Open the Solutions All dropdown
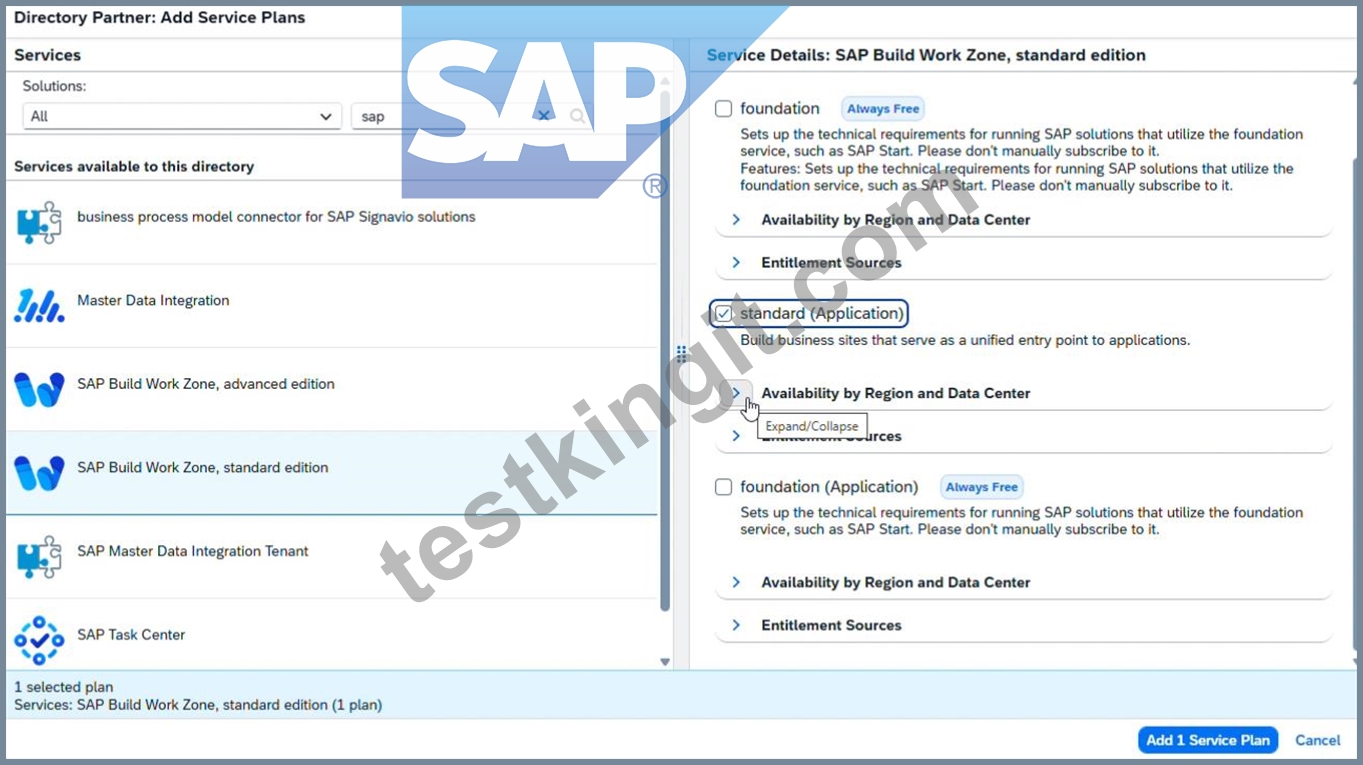Screen dimensions: 1363x765 click(x=182, y=116)
